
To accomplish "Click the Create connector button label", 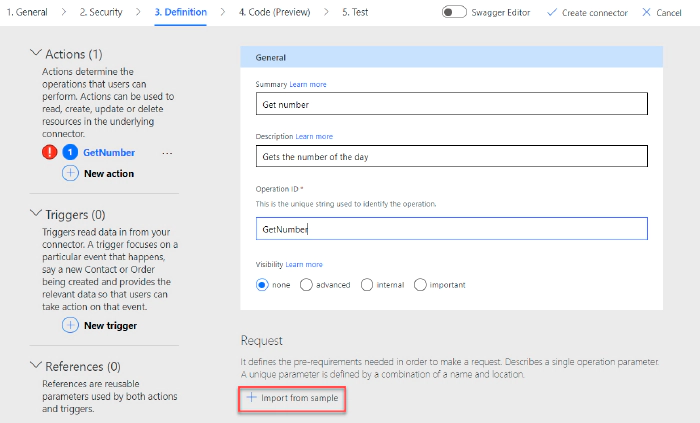I will click(x=595, y=12).
